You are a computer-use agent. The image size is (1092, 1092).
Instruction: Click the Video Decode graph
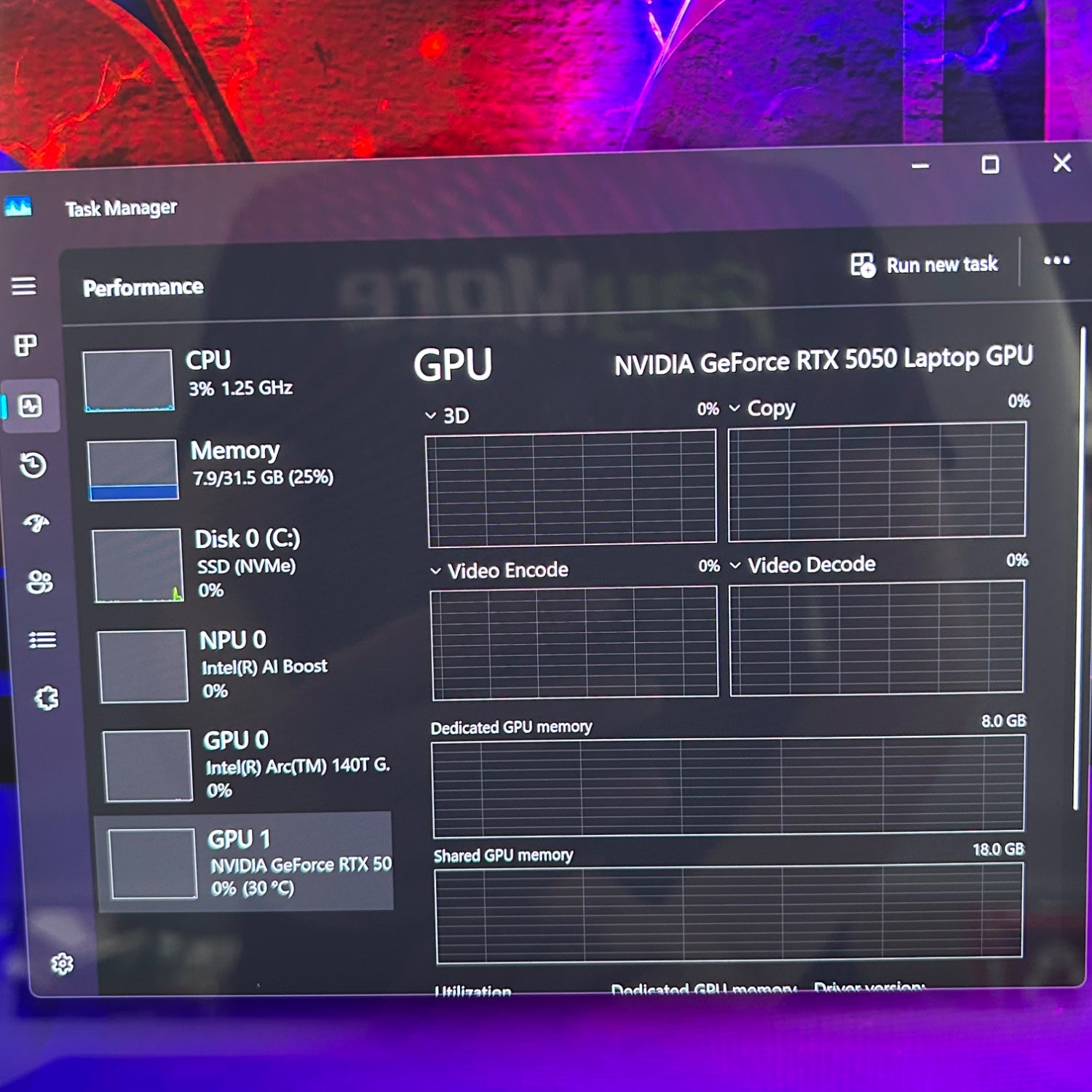pos(877,638)
